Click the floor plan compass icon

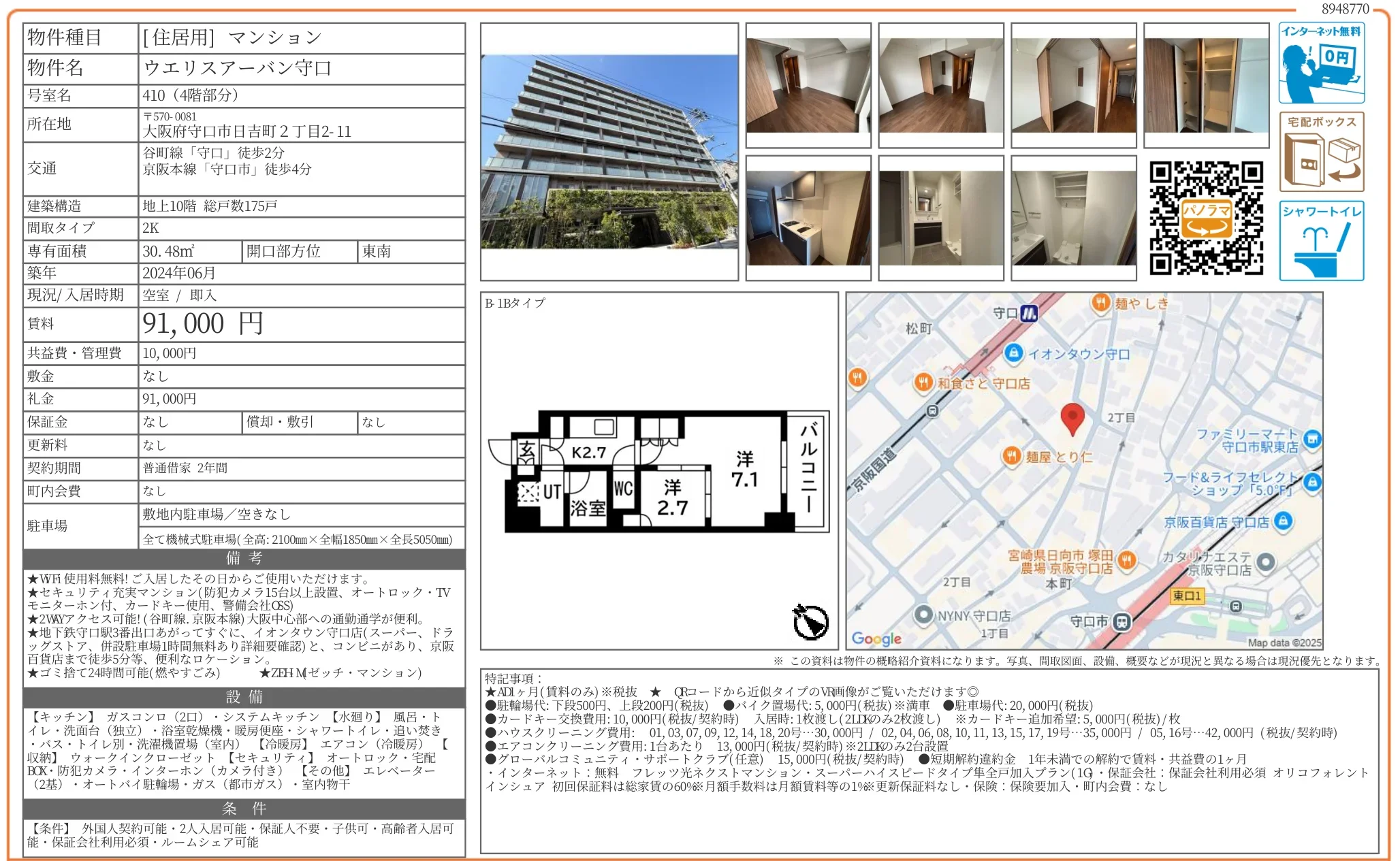tap(810, 621)
